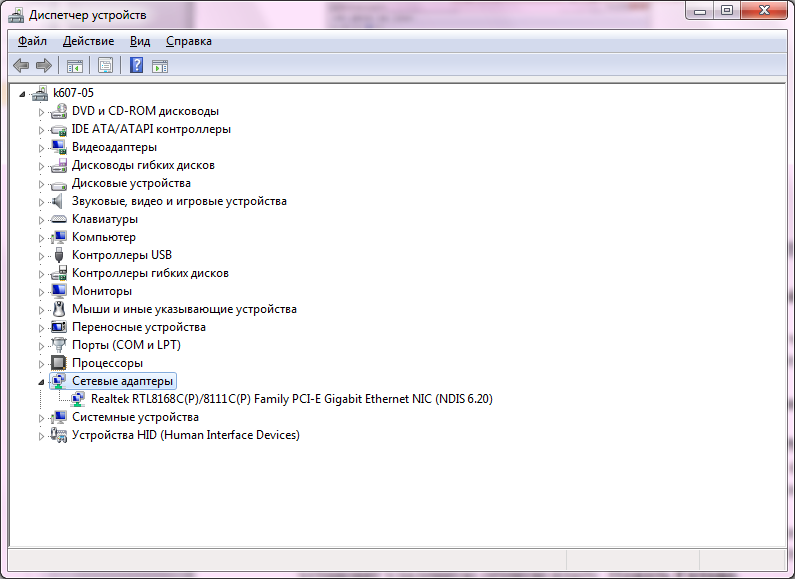This screenshot has width=795, height=579.
Task: Click the Диспетчер устройств title bar icon
Action: [x=16, y=15]
